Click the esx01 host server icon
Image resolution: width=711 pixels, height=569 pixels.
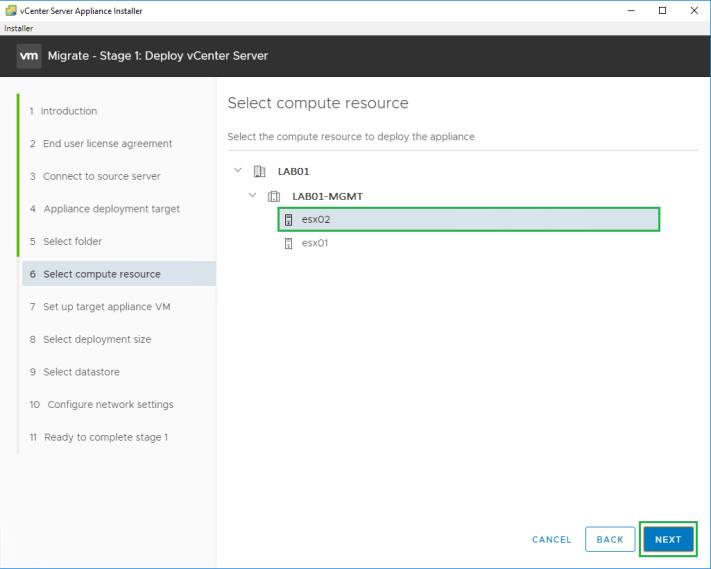click(x=289, y=243)
